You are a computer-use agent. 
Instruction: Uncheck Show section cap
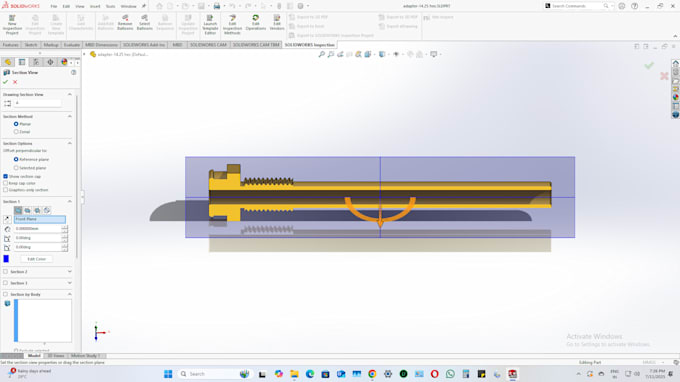click(6, 176)
